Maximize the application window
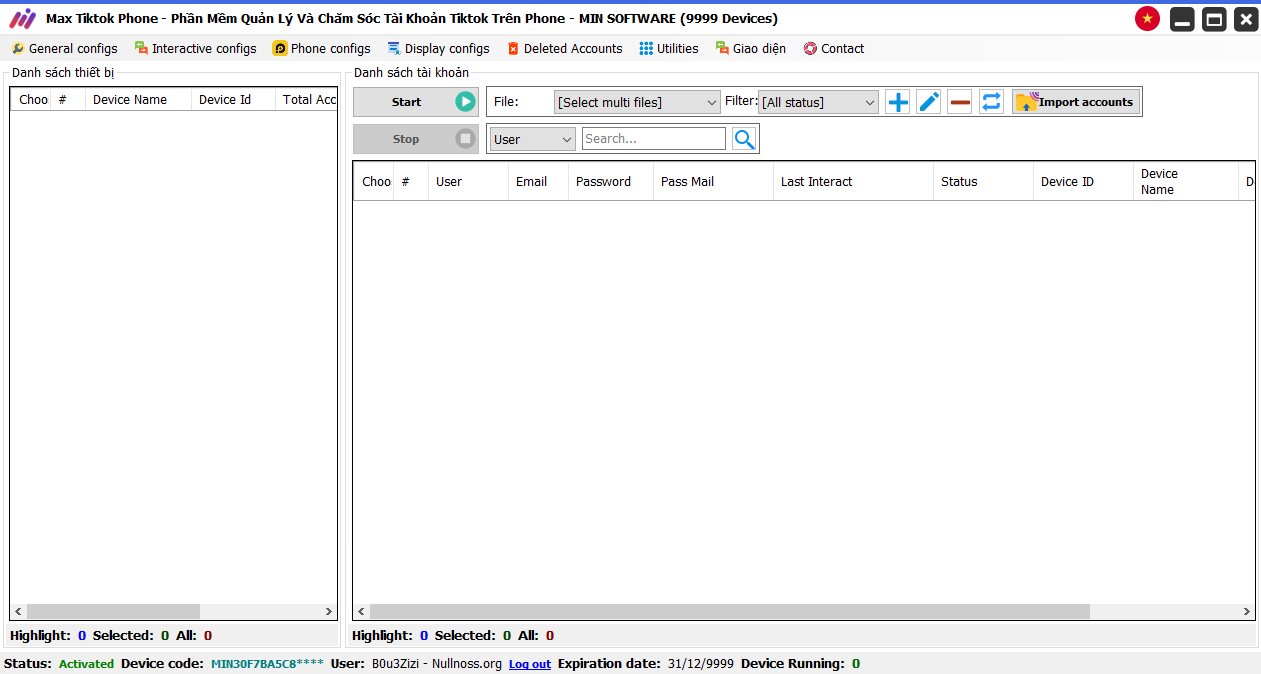The height and width of the screenshot is (674, 1261). click(1214, 19)
